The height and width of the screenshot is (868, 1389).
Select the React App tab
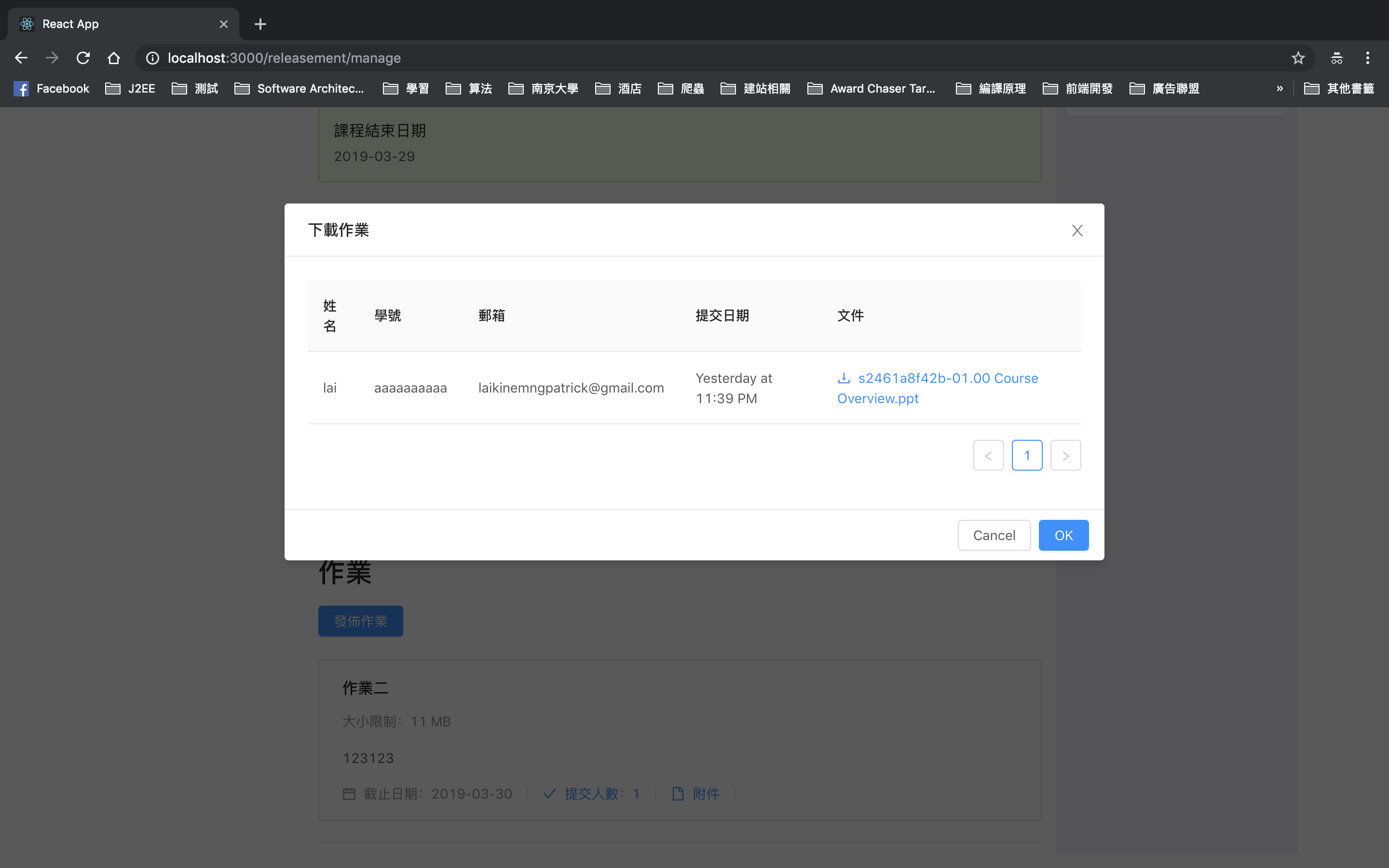click(x=115, y=24)
